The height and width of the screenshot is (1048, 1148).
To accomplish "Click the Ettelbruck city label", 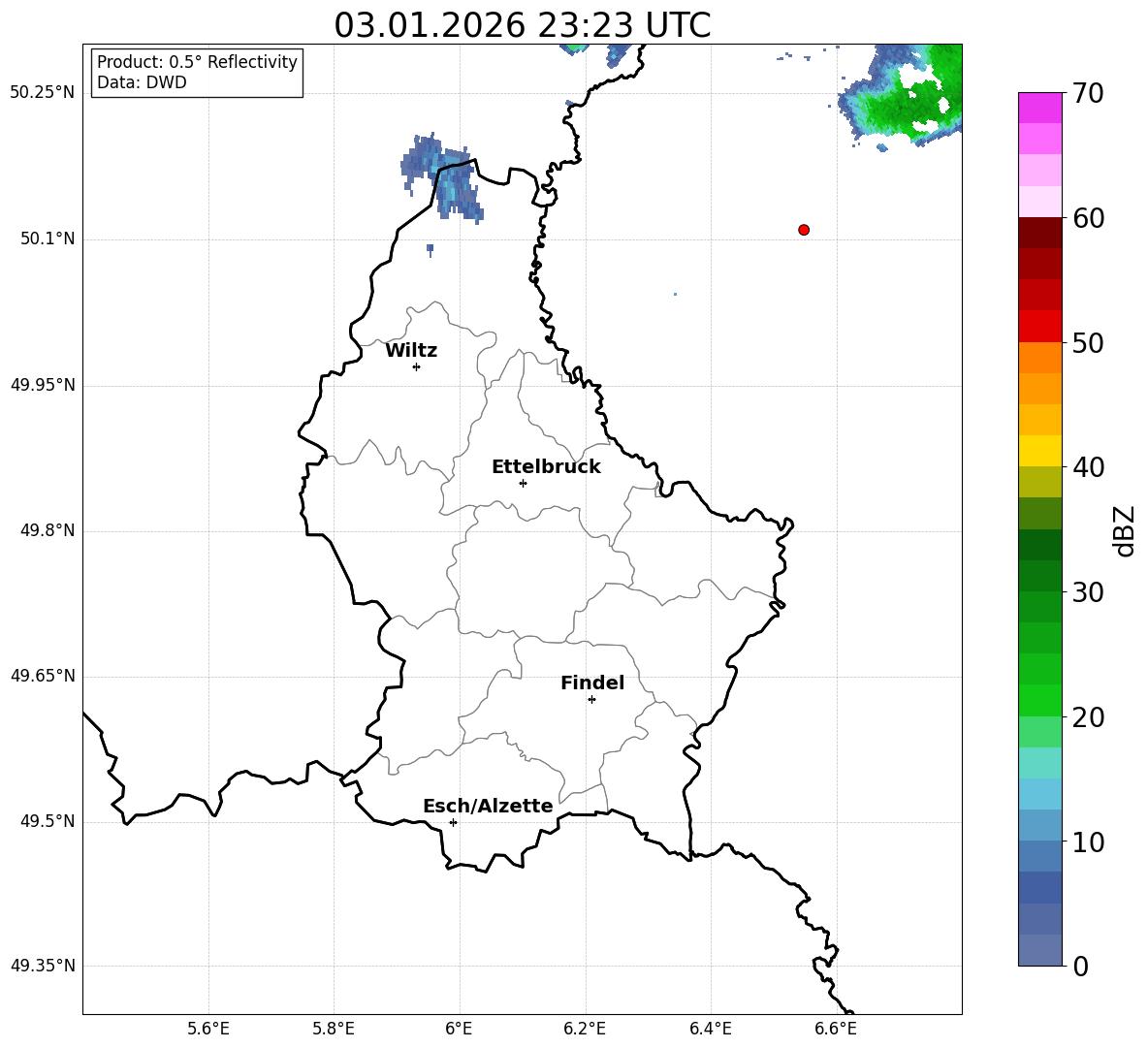I will [546, 467].
